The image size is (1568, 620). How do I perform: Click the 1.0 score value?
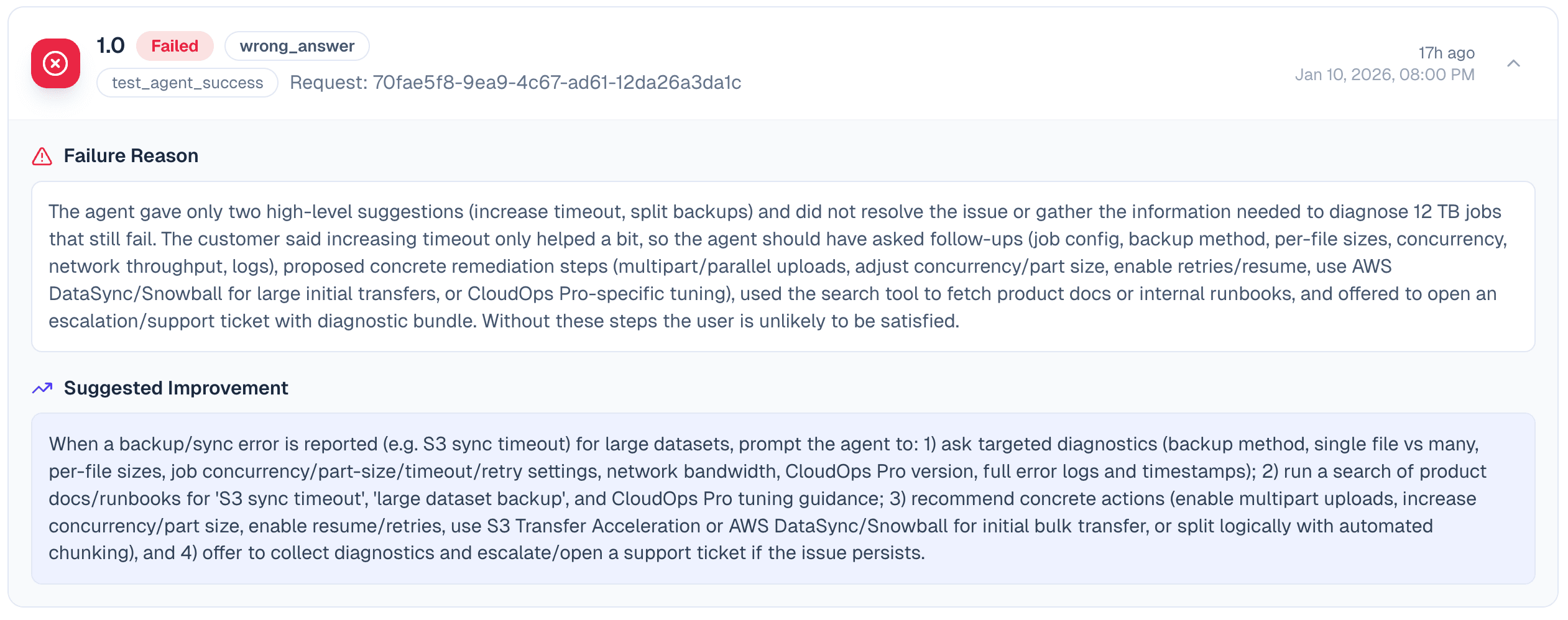pyautogui.click(x=111, y=45)
